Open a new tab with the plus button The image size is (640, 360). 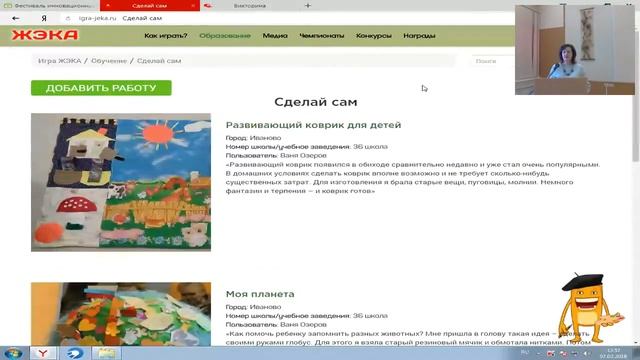click(308, 6)
